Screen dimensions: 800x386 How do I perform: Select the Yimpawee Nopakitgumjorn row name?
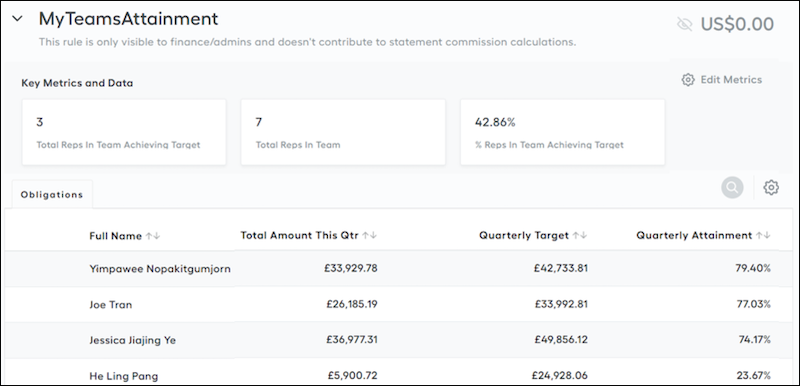[x=160, y=269]
